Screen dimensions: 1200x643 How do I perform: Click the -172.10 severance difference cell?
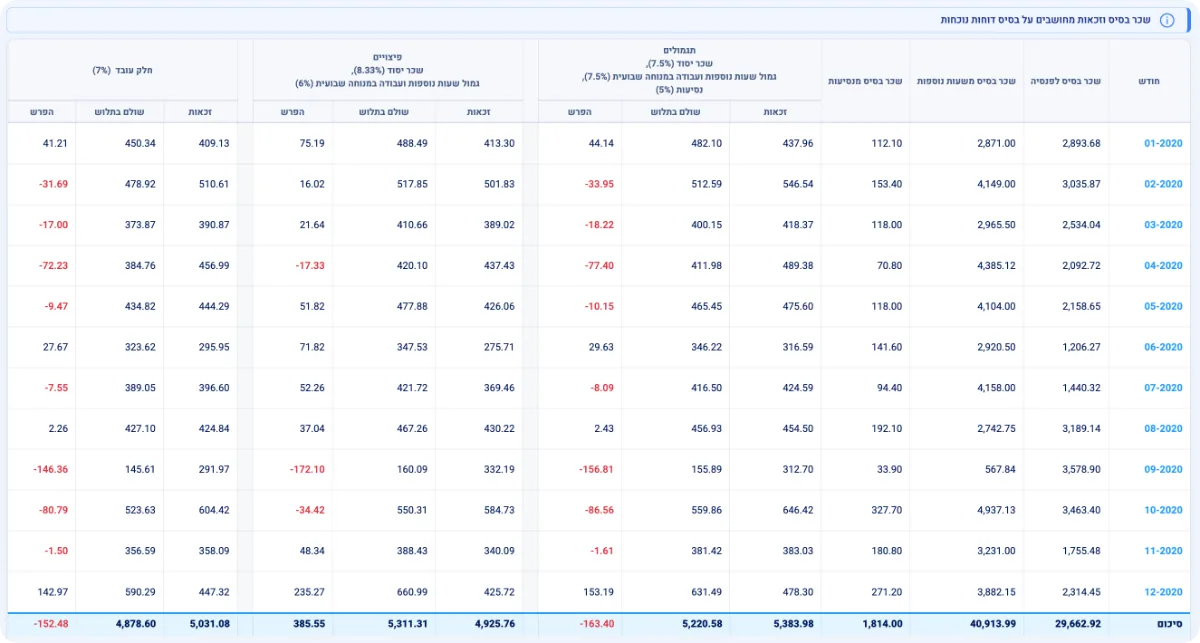tap(308, 469)
